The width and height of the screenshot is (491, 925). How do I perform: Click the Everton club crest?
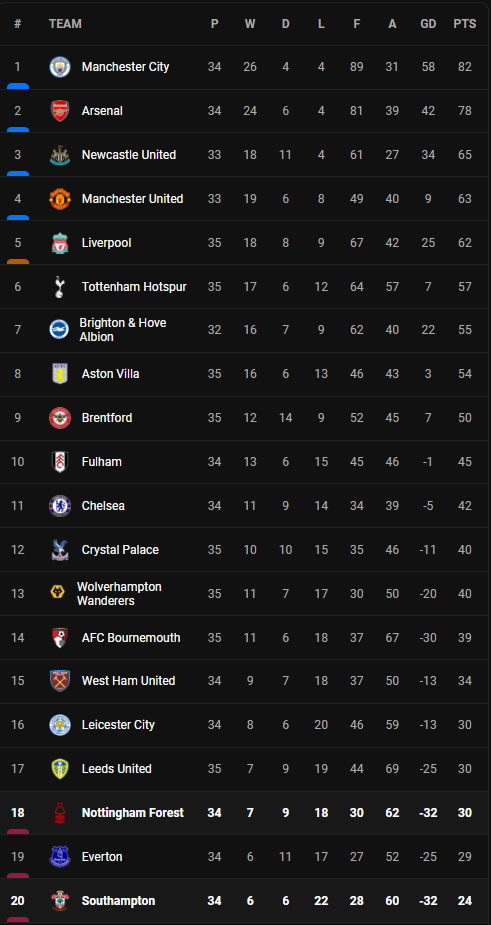click(60, 857)
